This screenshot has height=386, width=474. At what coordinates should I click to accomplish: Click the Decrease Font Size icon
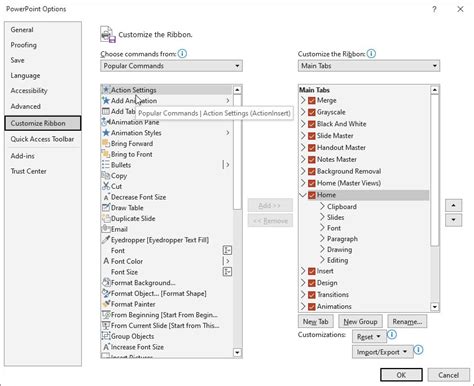[x=106, y=197]
